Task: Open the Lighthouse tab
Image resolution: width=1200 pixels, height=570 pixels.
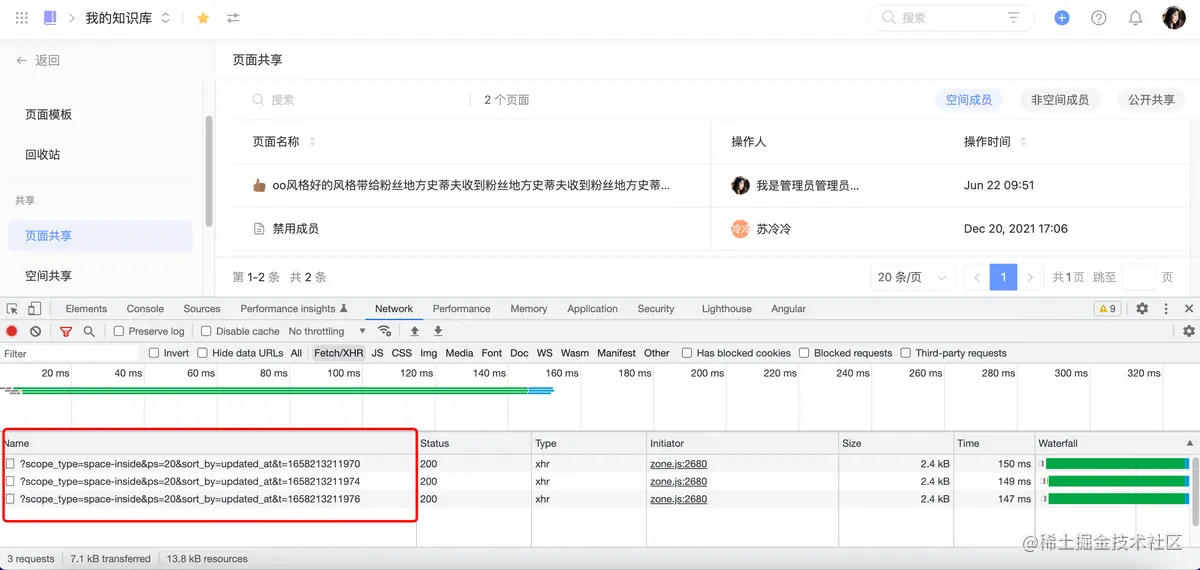Action: (x=727, y=309)
